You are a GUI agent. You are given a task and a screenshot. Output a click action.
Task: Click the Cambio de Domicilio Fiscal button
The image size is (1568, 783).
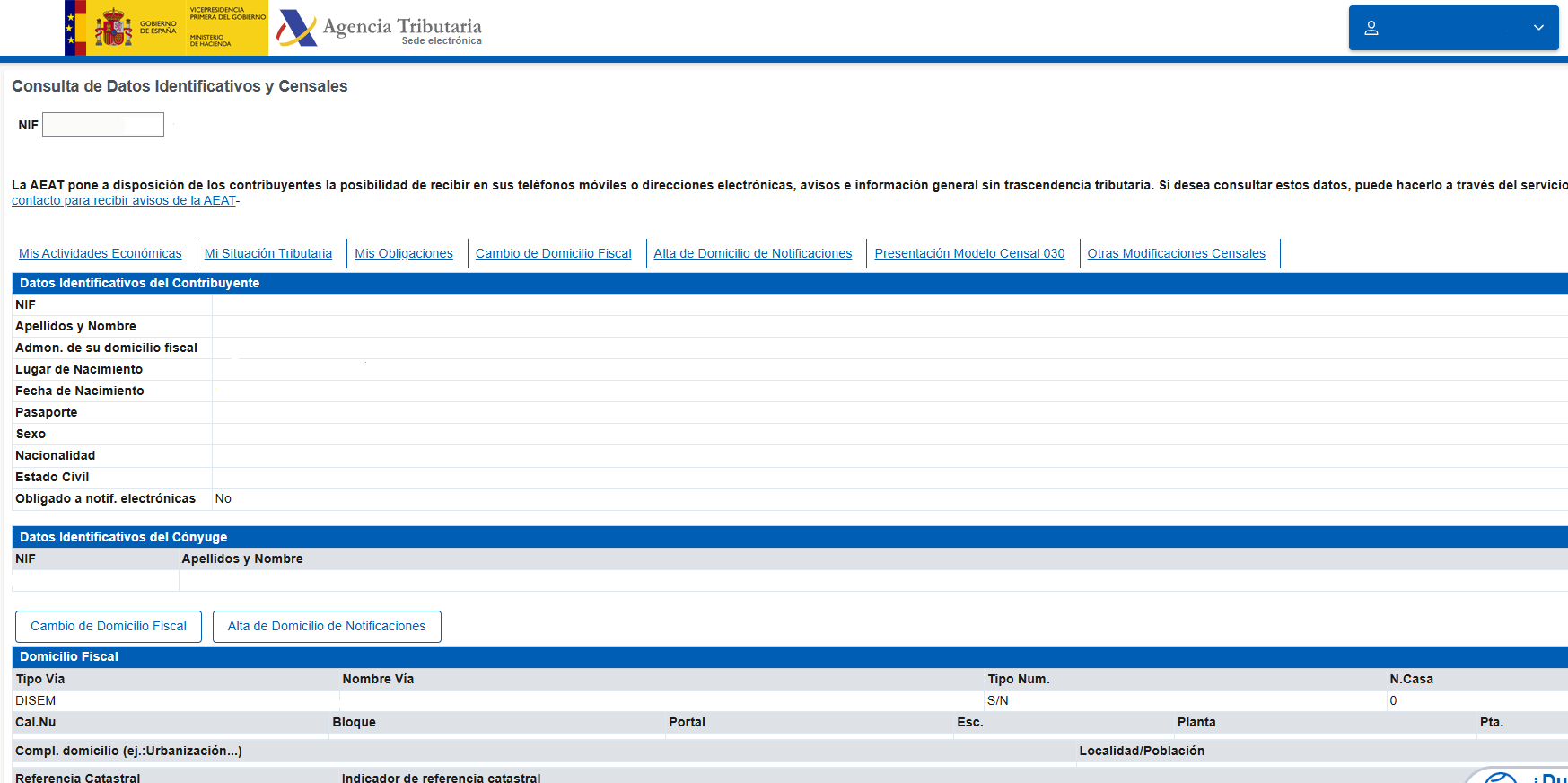(109, 627)
